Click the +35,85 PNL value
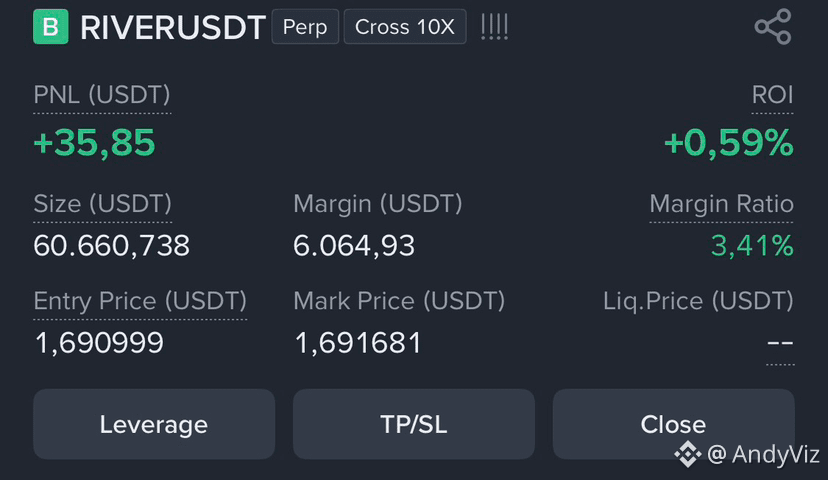The height and width of the screenshot is (480, 828). coord(95,143)
